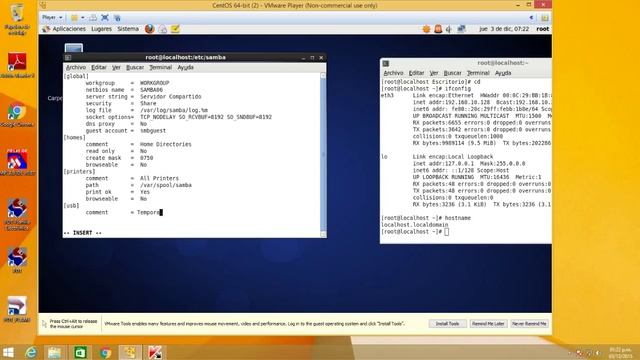Open Buscar menu in second terminal window
The image size is (640, 360).
point(452,73)
